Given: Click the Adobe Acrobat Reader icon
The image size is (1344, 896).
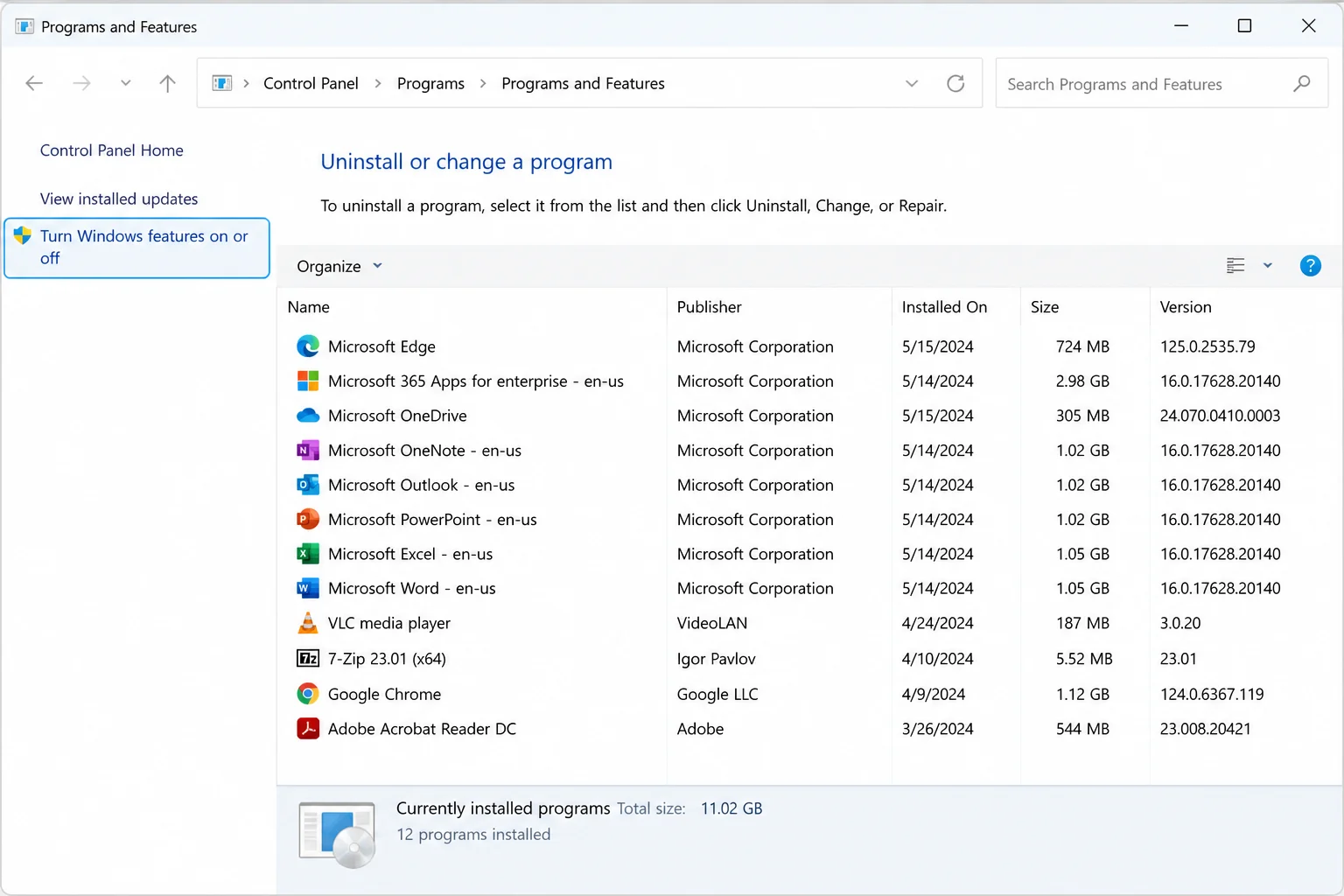Looking at the screenshot, I should coord(308,729).
